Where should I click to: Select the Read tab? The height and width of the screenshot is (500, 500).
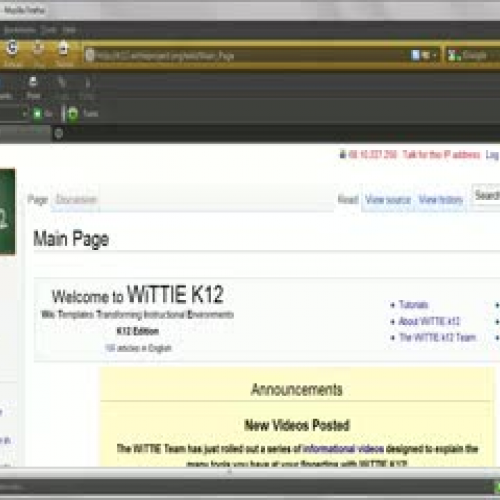click(x=348, y=200)
